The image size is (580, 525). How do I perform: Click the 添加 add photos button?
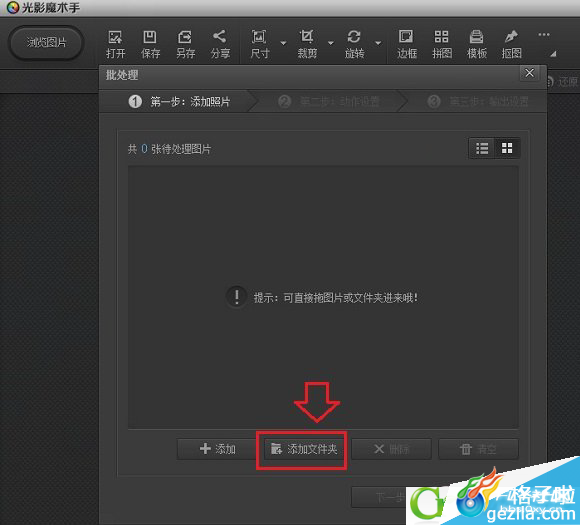click(218, 449)
